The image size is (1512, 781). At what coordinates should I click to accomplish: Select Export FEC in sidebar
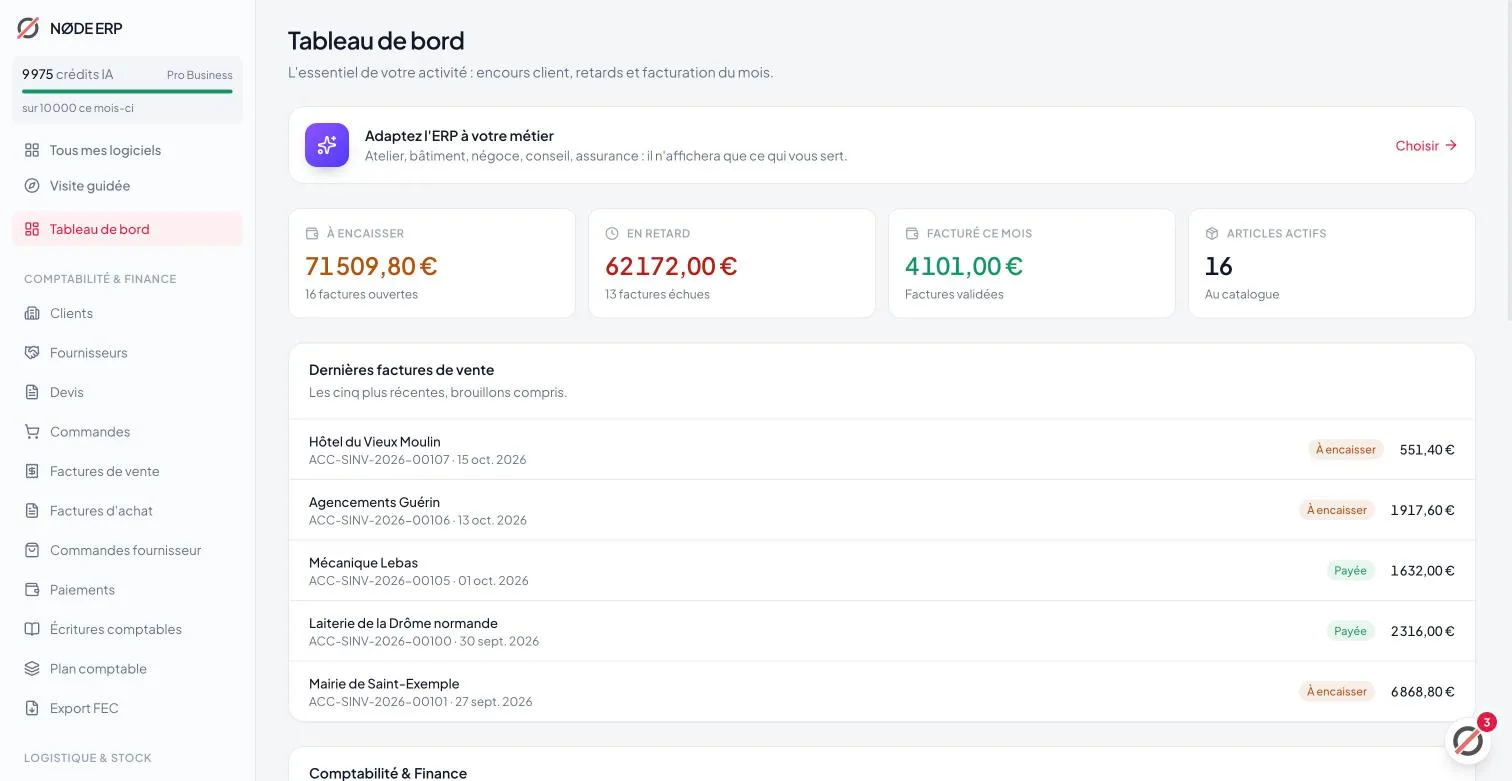point(127,708)
